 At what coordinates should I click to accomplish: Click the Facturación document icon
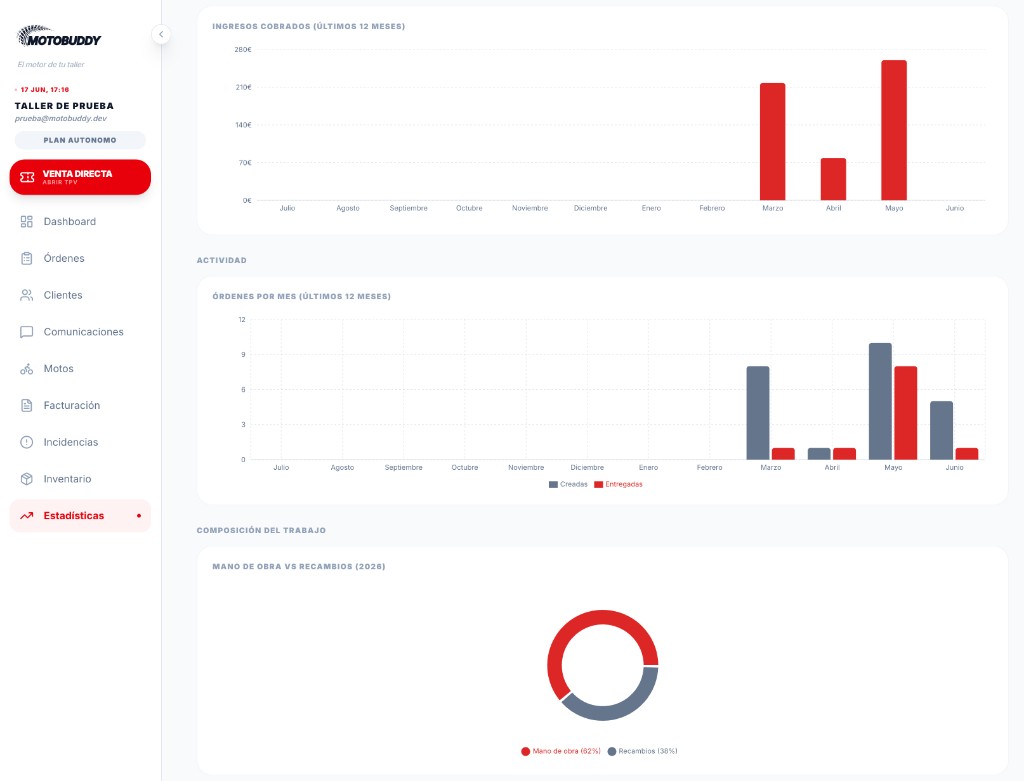pyautogui.click(x=26, y=406)
